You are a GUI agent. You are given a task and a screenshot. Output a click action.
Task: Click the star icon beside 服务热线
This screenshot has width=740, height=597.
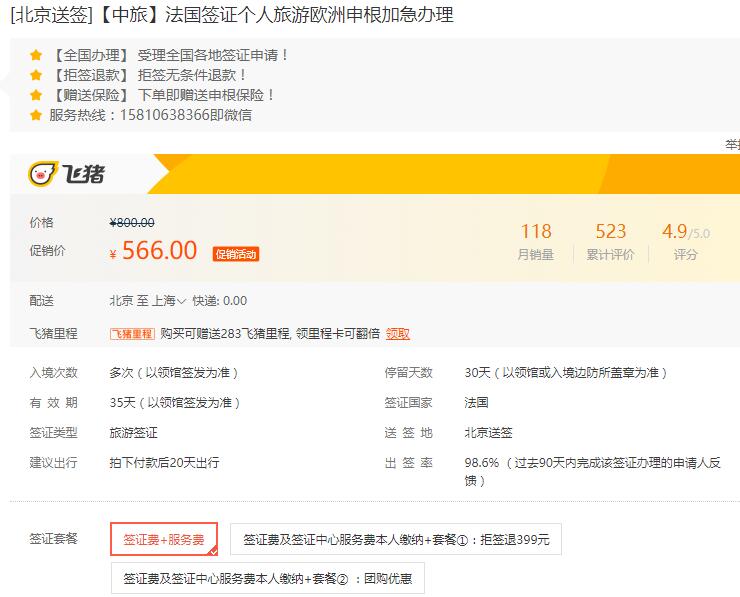click(x=36, y=115)
